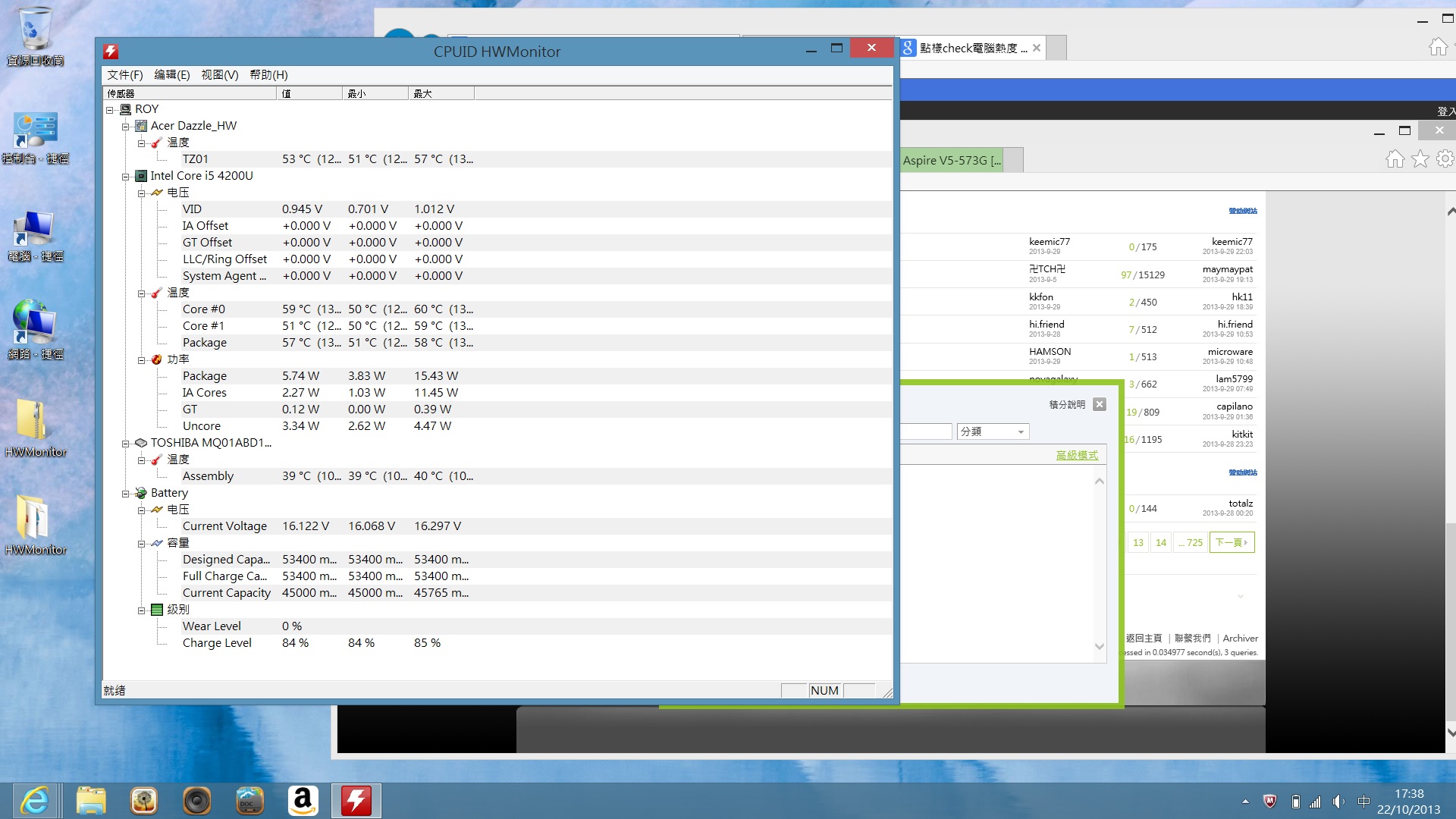This screenshot has height=819, width=1456.
Task: Click the 最大 column header
Action: coord(441,93)
